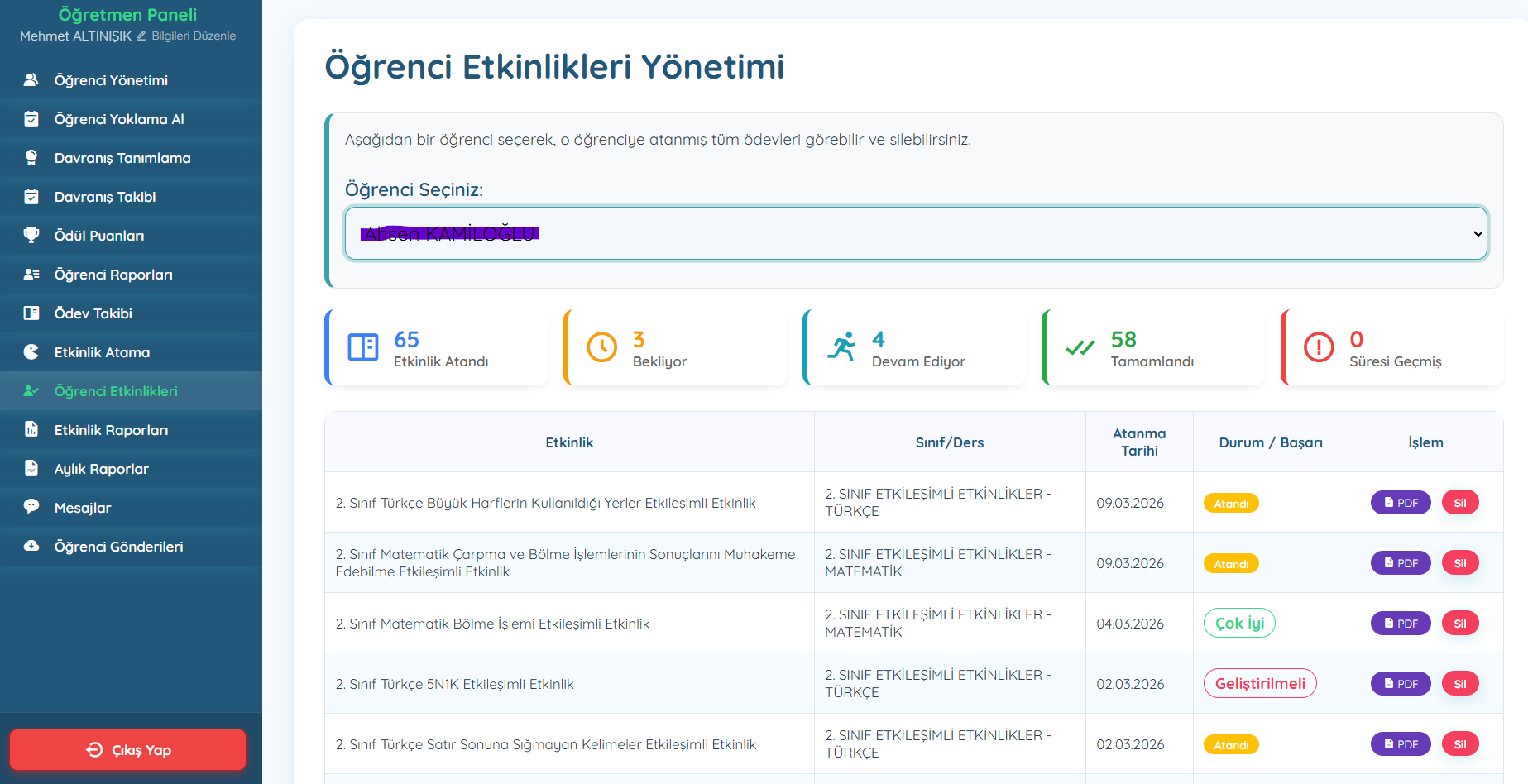The width and height of the screenshot is (1528, 784).
Task: Switch to the Etkinlik Atama section
Action: pos(101,351)
